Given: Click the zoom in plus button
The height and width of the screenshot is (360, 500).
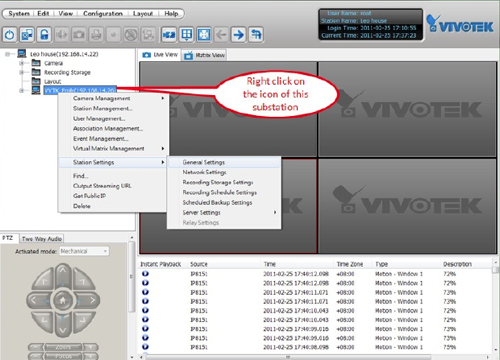Looking at the screenshot, I should [91, 347].
